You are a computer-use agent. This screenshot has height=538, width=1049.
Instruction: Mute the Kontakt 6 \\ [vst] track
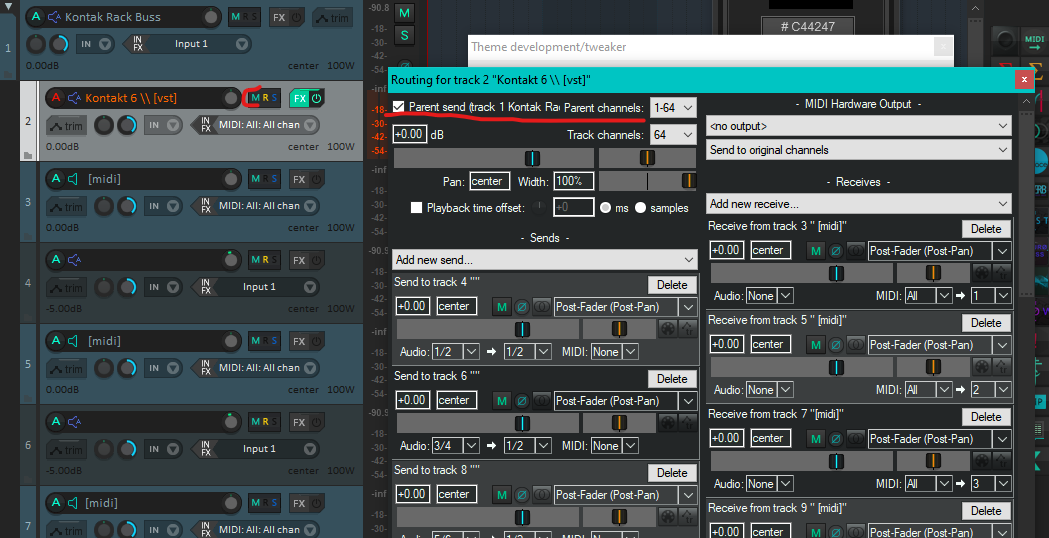pyautogui.click(x=255, y=98)
